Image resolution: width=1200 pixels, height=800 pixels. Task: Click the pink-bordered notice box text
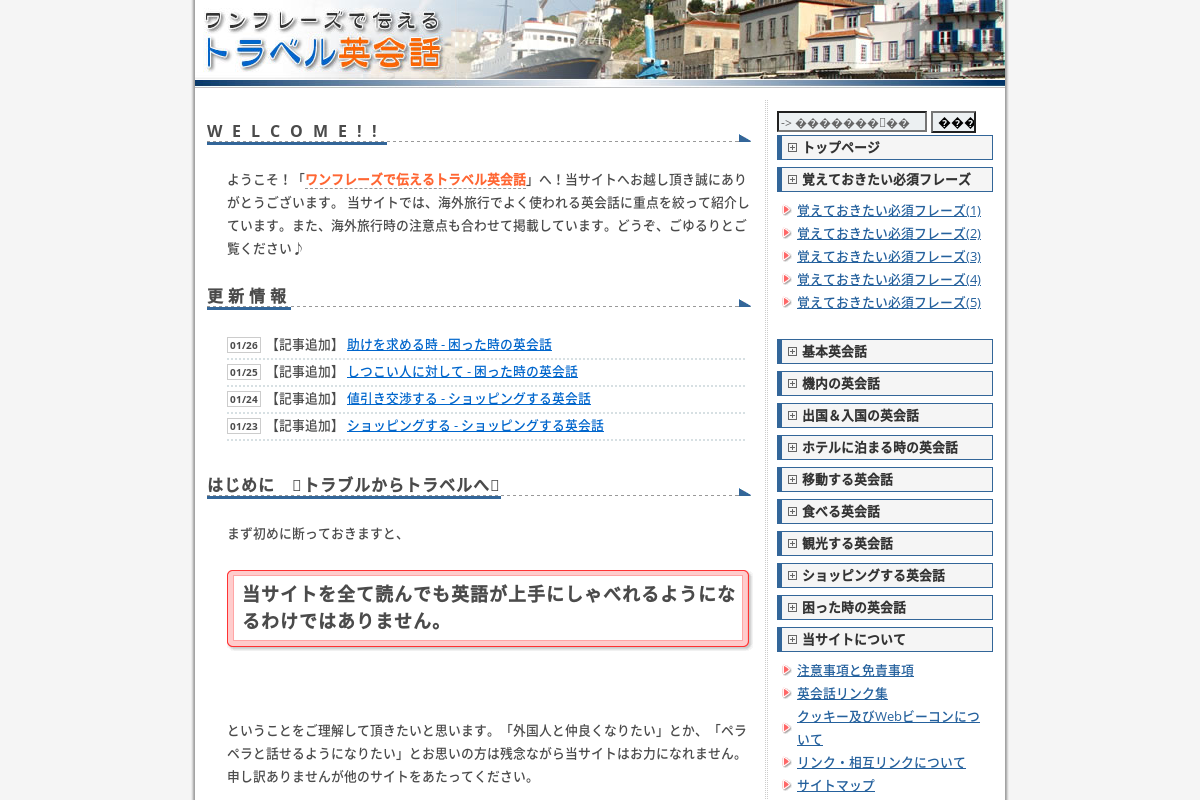(x=488, y=608)
